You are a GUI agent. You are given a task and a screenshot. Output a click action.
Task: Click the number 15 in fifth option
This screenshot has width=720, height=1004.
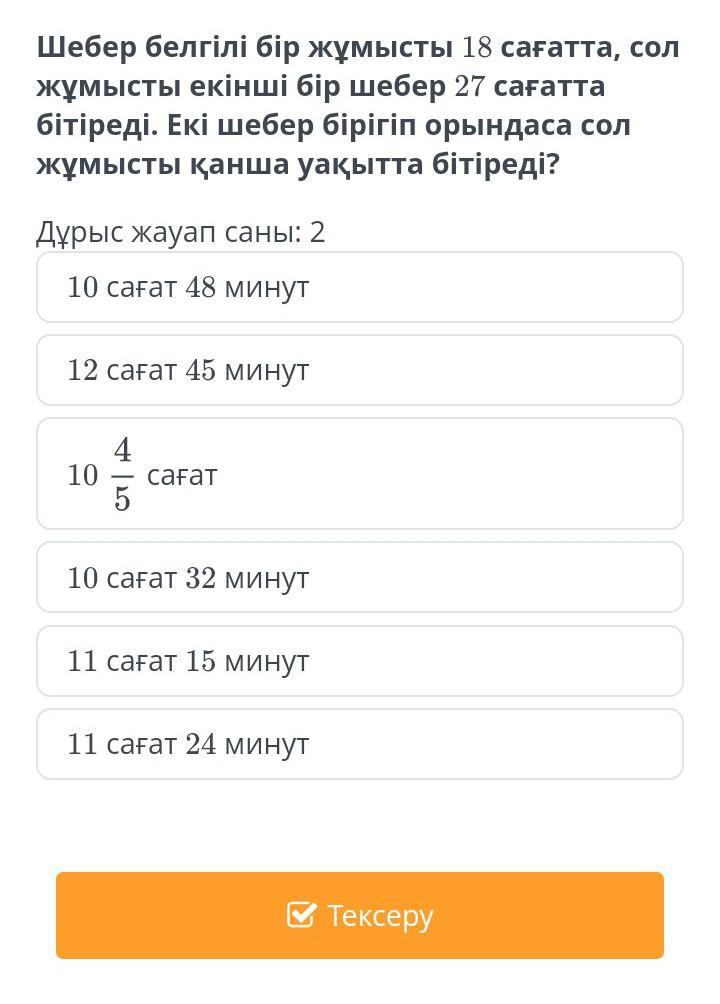point(200,661)
